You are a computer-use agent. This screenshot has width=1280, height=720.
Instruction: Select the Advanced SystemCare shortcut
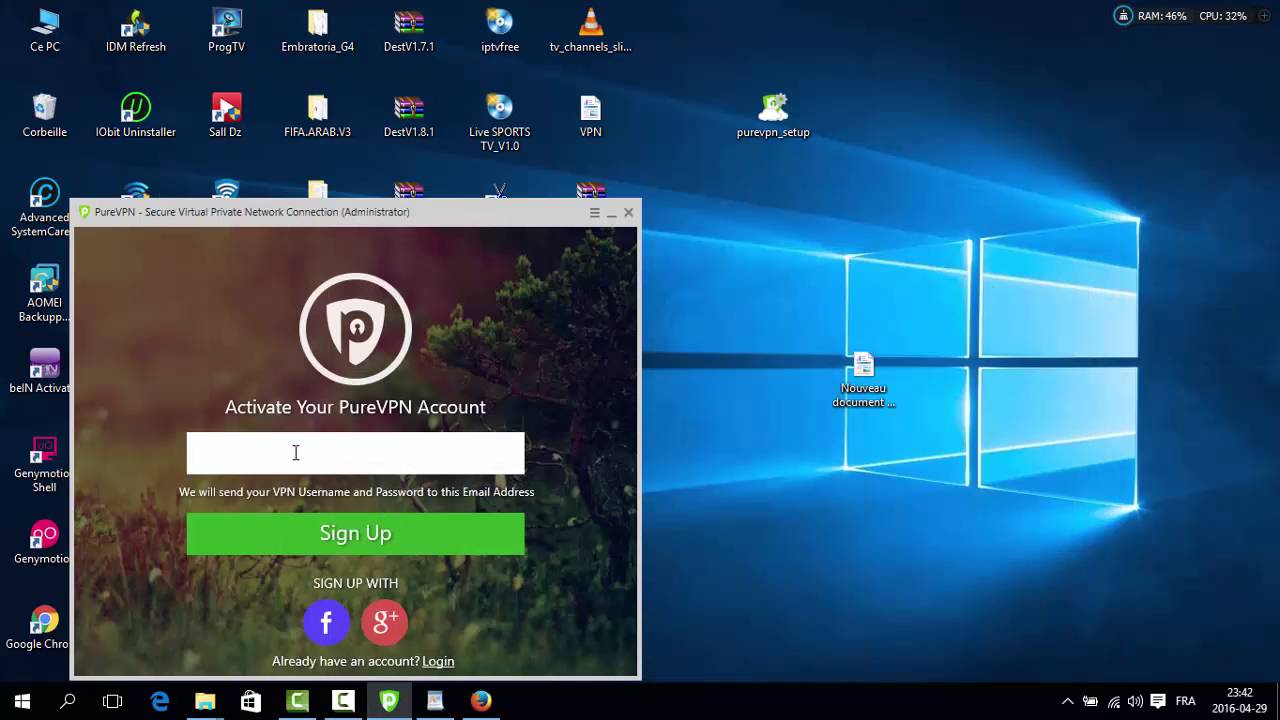tap(42, 207)
